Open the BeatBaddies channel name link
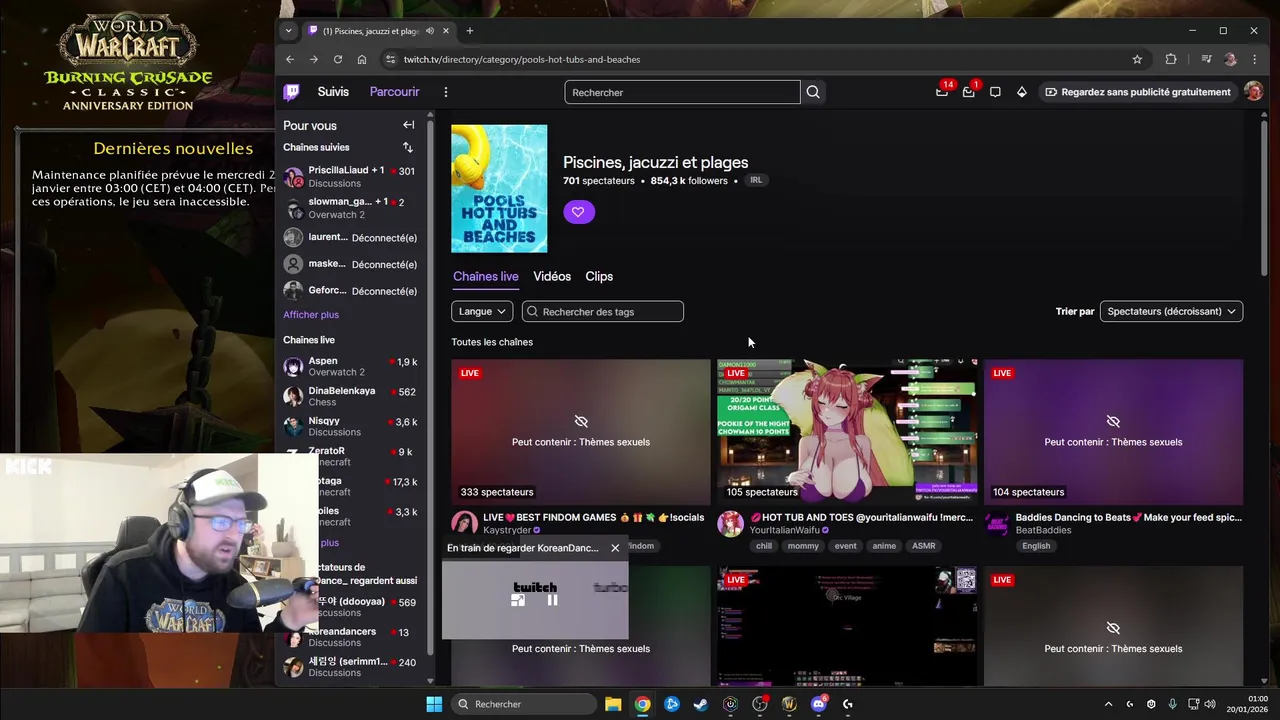1280x720 pixels. tap(1043, 531)
